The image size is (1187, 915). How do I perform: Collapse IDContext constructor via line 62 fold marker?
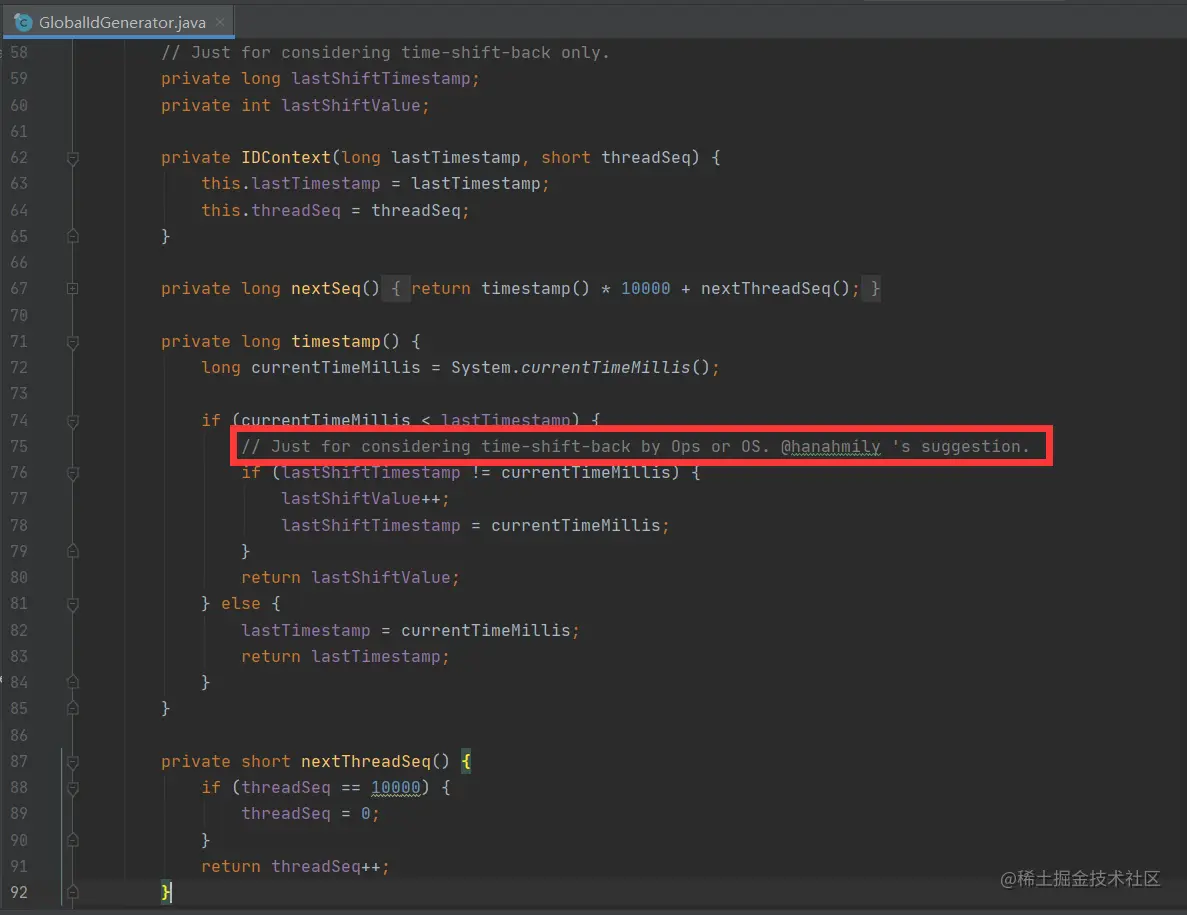[73, 158]
